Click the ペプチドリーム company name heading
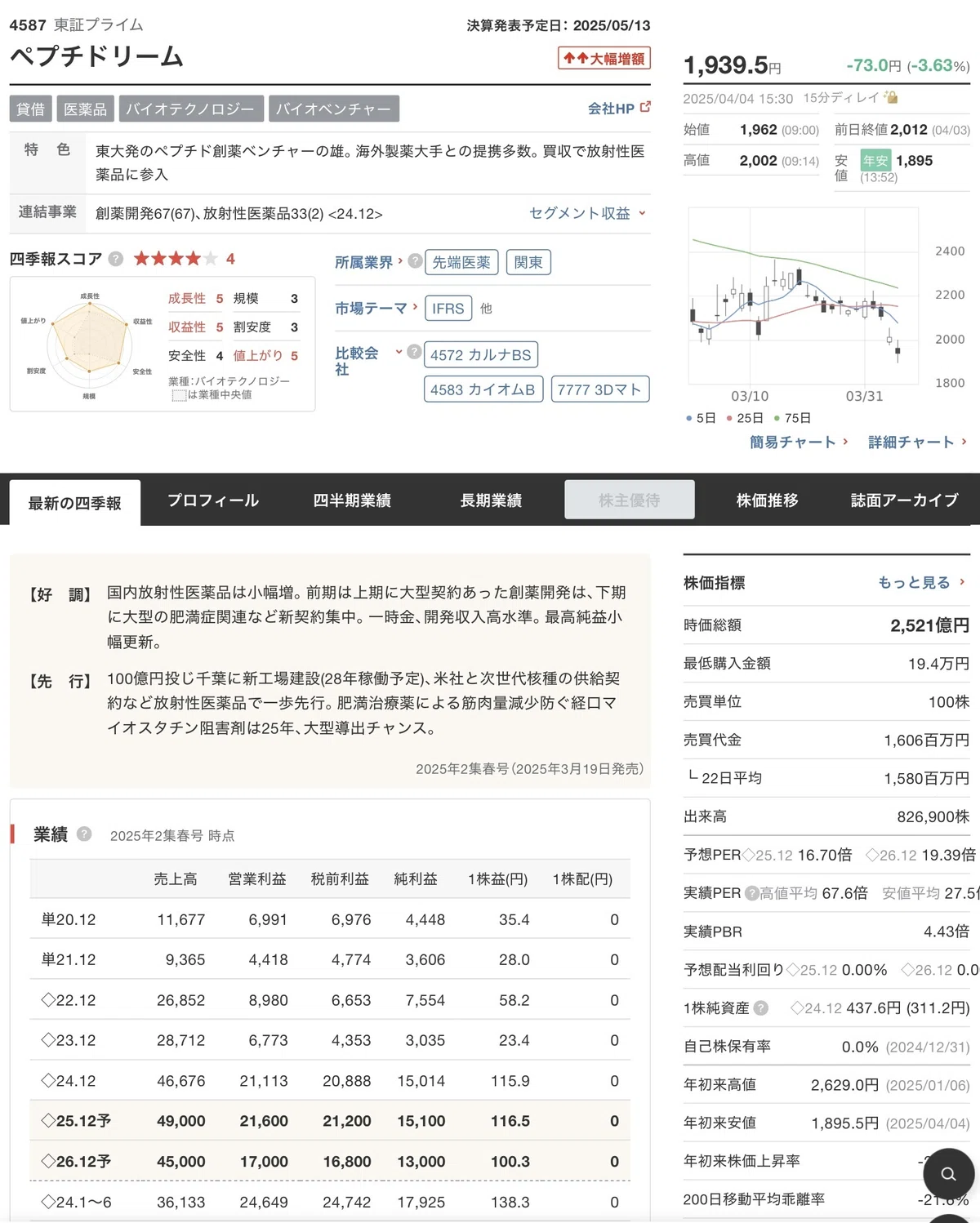 (96, 56)
